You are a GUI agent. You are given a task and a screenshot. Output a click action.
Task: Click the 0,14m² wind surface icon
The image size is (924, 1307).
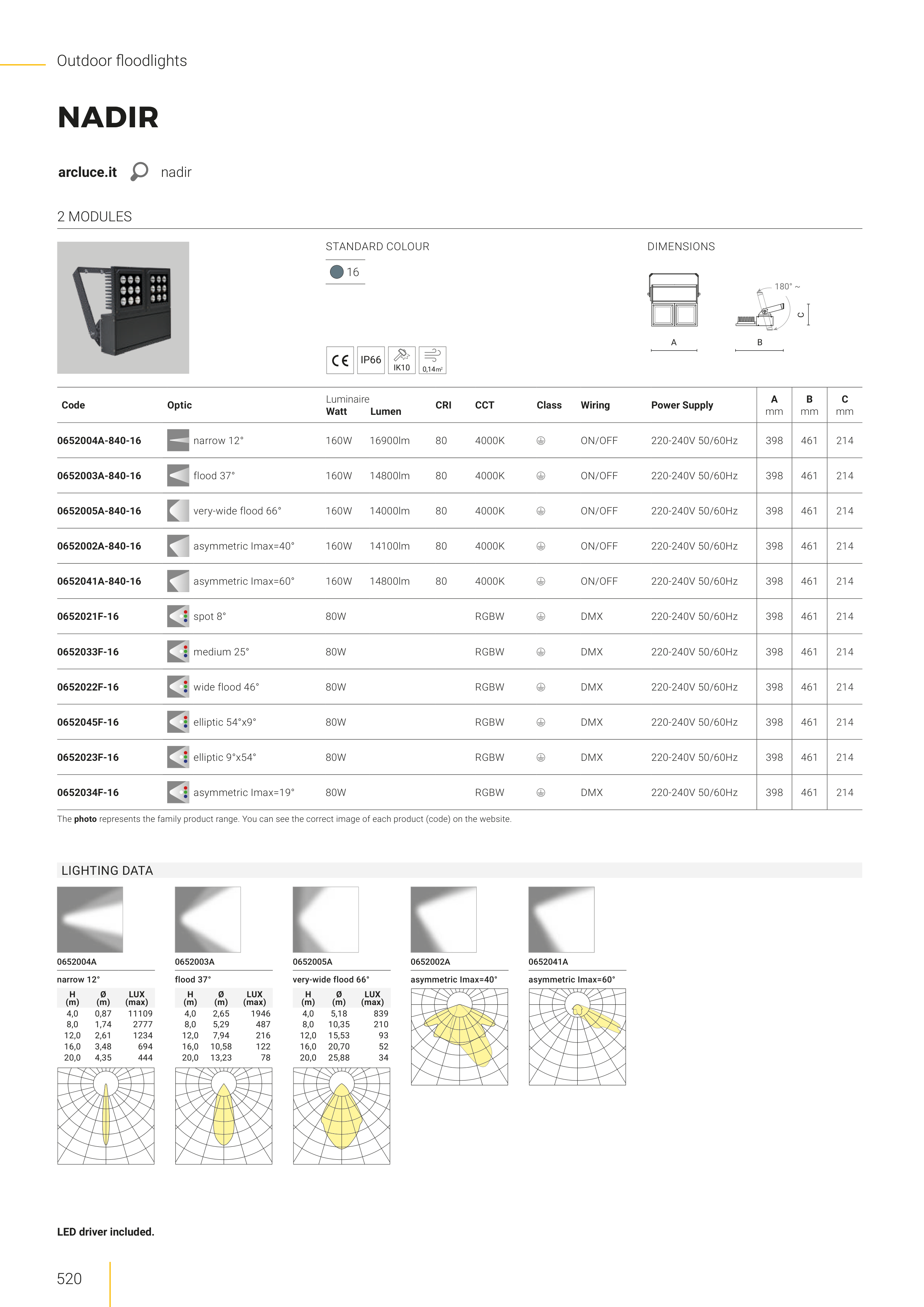tap(432, 360)
